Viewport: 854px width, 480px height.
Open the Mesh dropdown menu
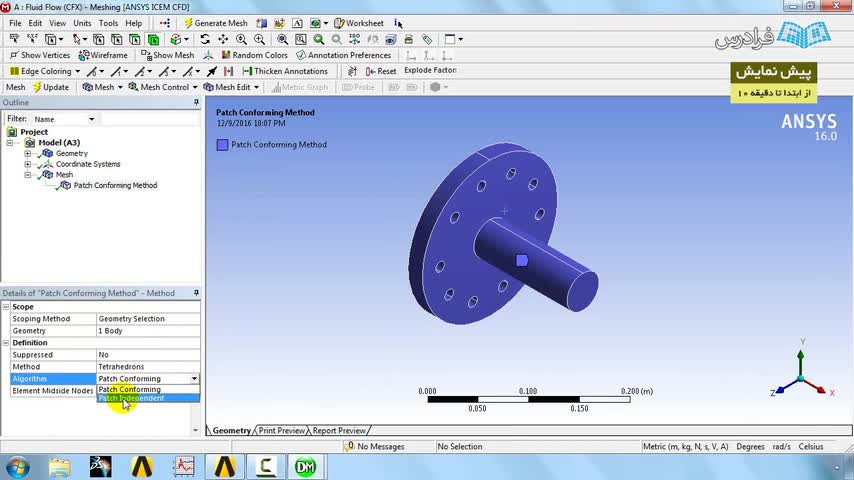(x=102, y=87)
